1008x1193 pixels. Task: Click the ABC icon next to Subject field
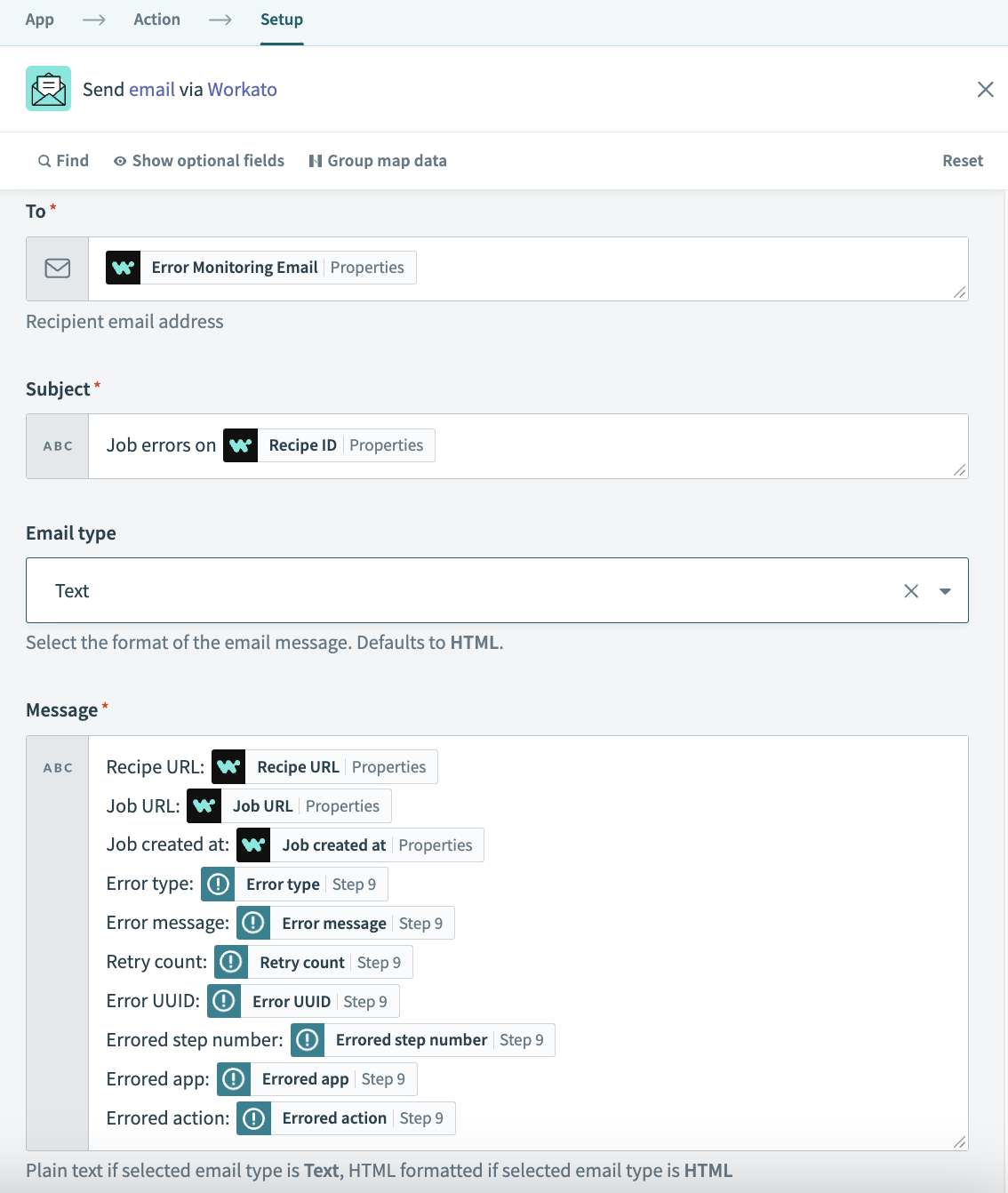57,445
